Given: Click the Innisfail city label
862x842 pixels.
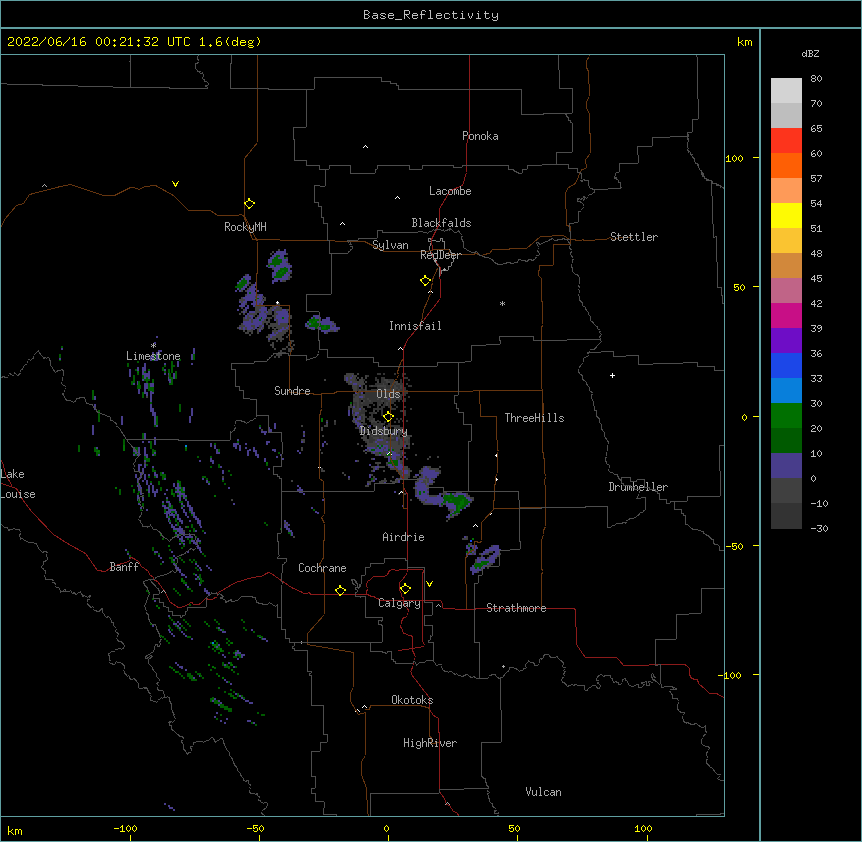Looking at the screenshot, I should coord(415,326).
